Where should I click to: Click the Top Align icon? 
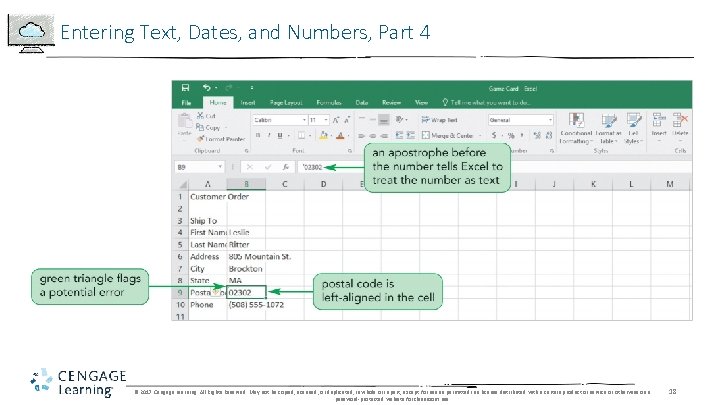(x=362, y=120)
